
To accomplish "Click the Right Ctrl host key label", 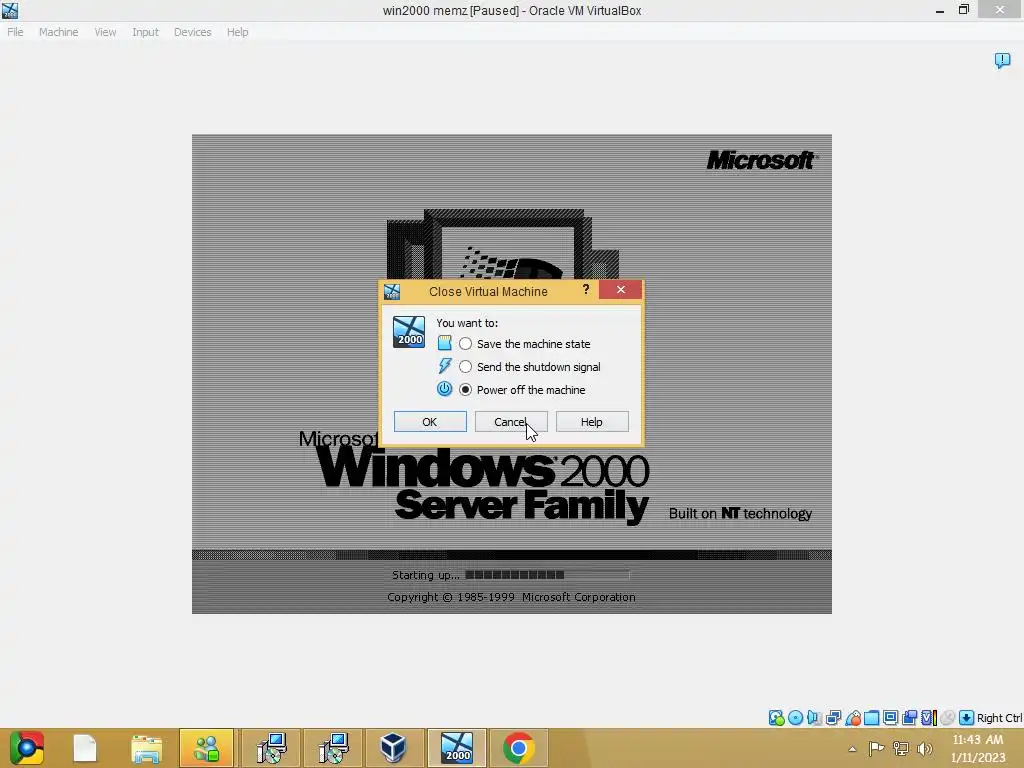I will (x=1000, y=718).
